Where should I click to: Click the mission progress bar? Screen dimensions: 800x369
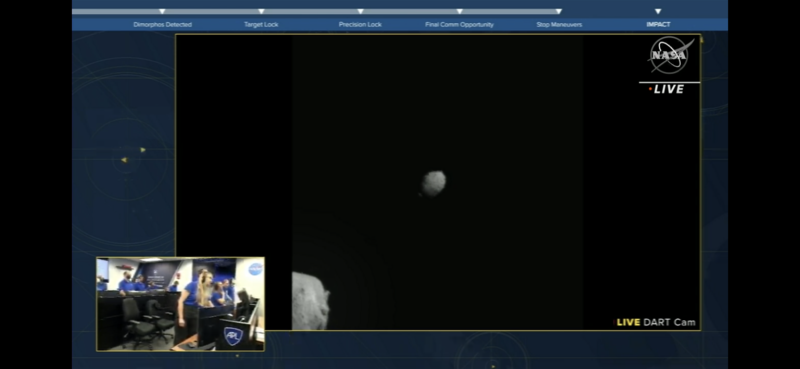pos(316,11)
